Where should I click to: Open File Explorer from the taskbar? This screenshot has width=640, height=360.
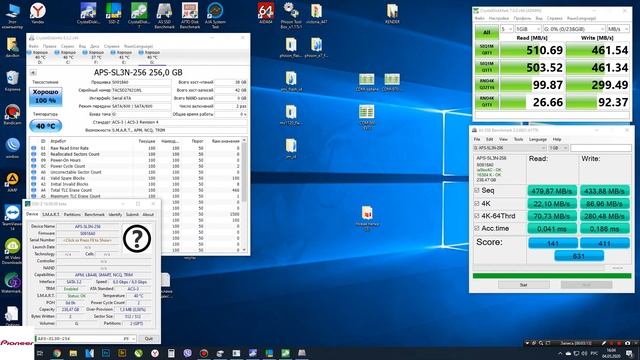point(73,353)
